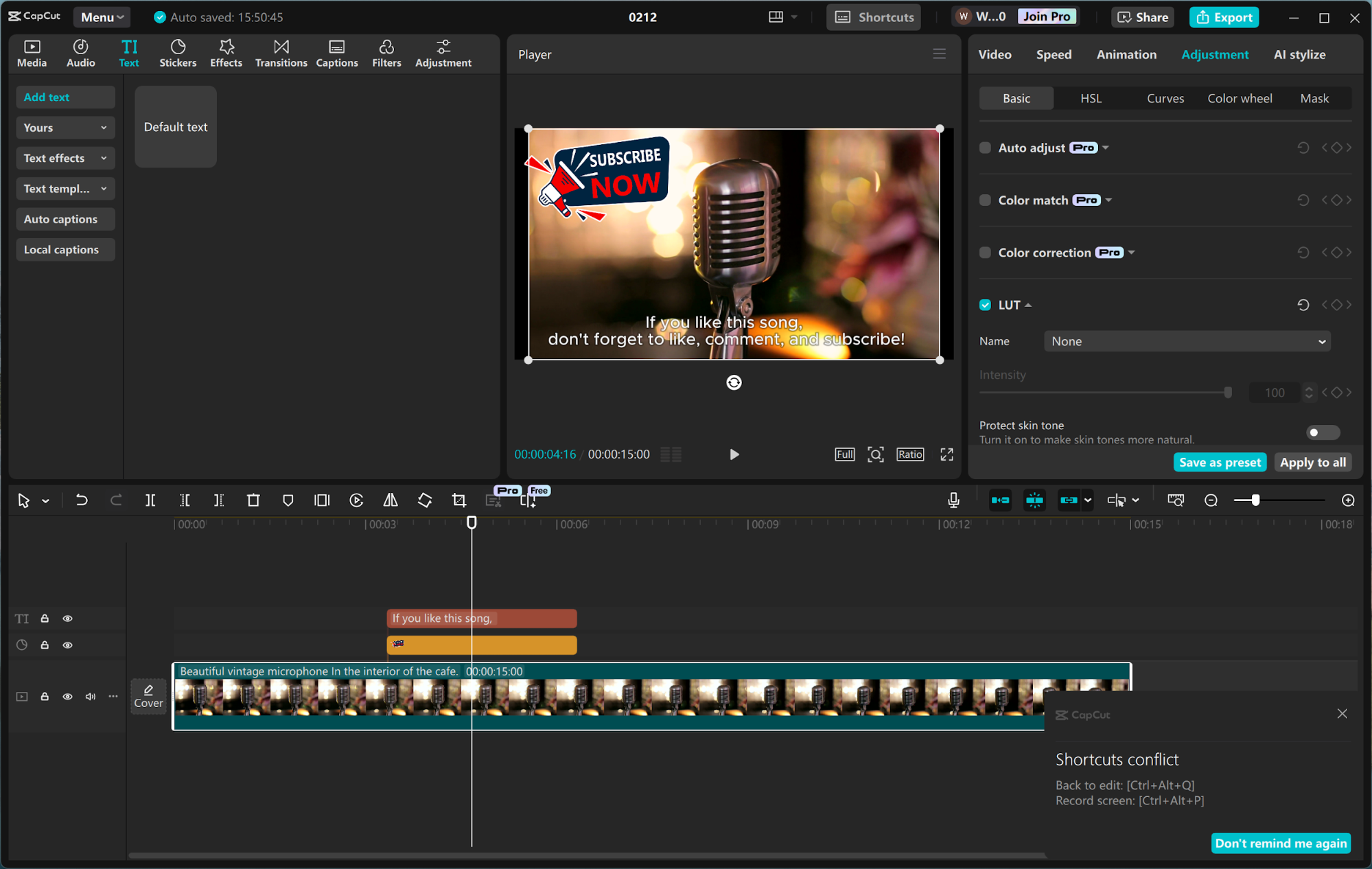This screenshot has width=1372, height=869.
Task: Enable the Auto adjust checkbox
Action: (x=985, y=148)
